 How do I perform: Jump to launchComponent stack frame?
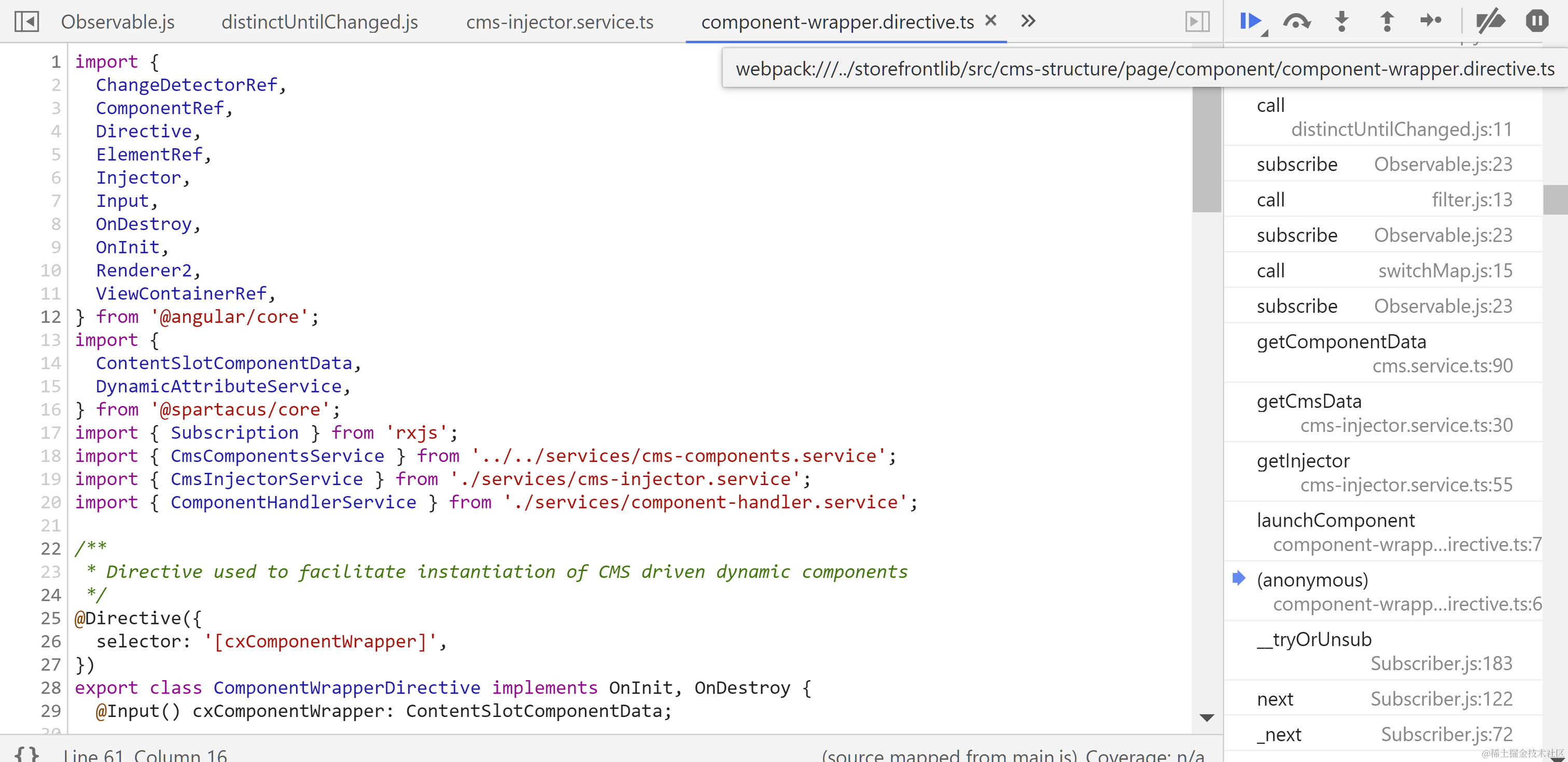(1336, 520)
